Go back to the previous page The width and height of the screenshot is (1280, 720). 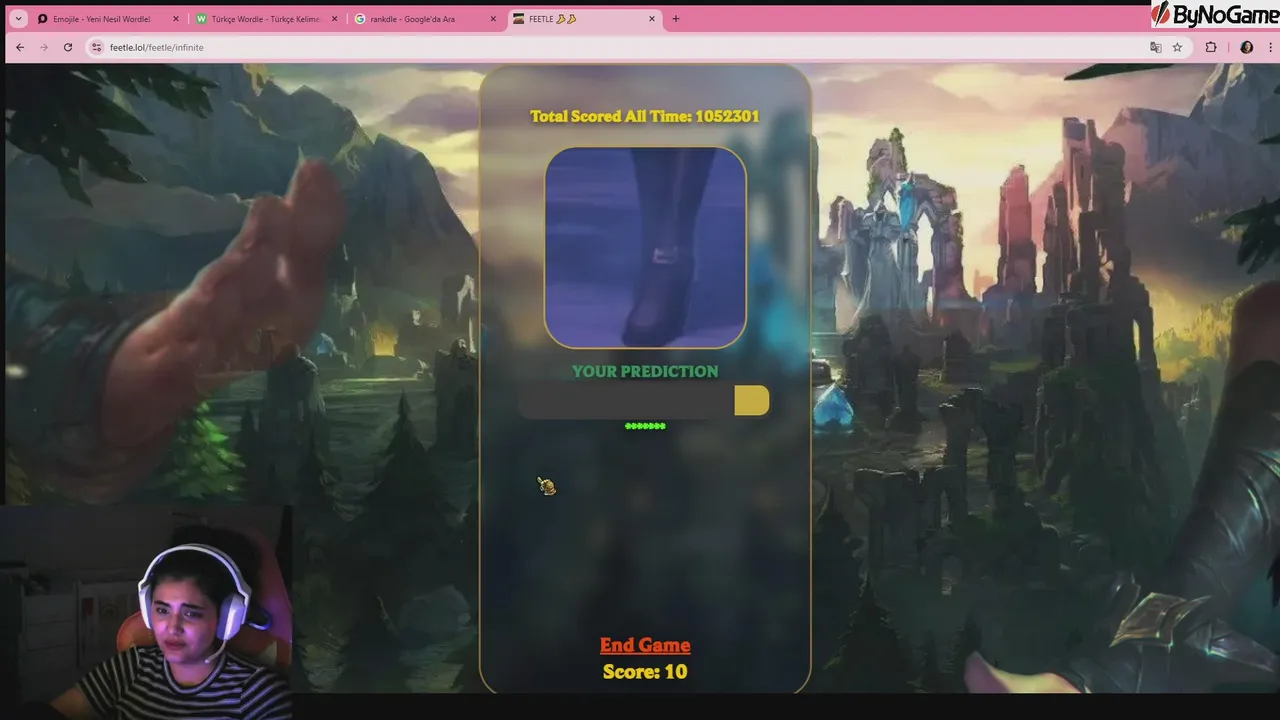pos(20,47)
